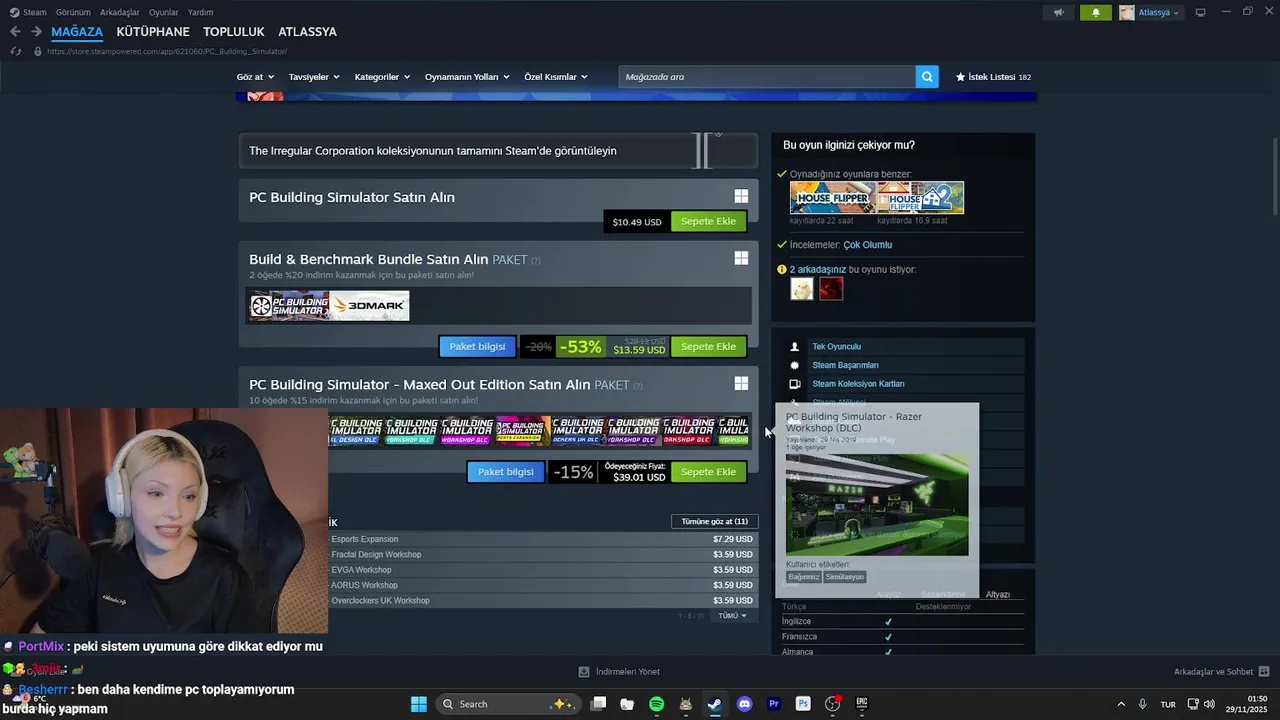Open the Steam Başarımları link

tap(845, 365)
